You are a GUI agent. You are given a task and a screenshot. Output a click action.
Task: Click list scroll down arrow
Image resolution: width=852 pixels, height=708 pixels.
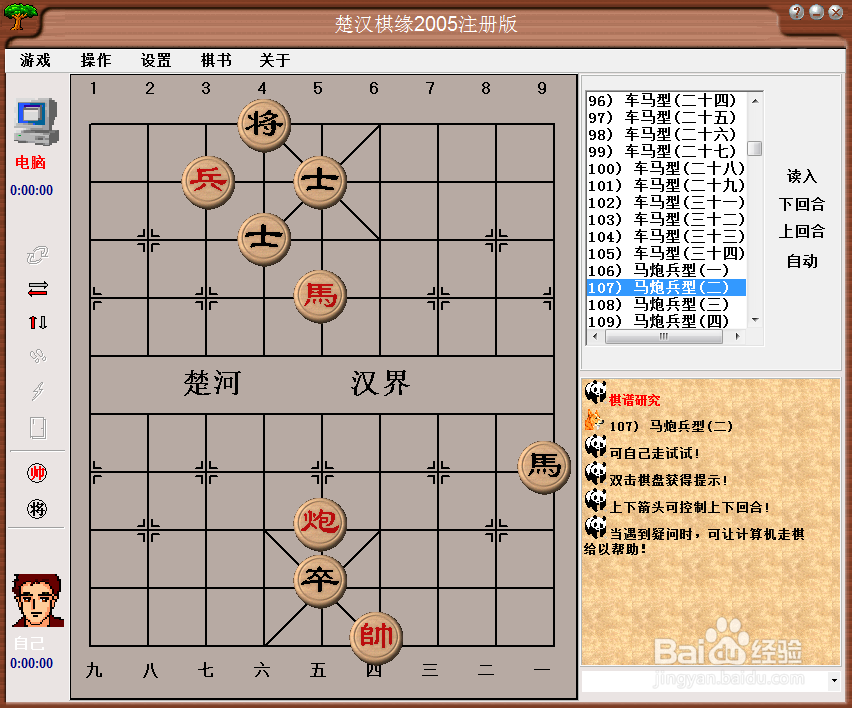tap(755, 320)
